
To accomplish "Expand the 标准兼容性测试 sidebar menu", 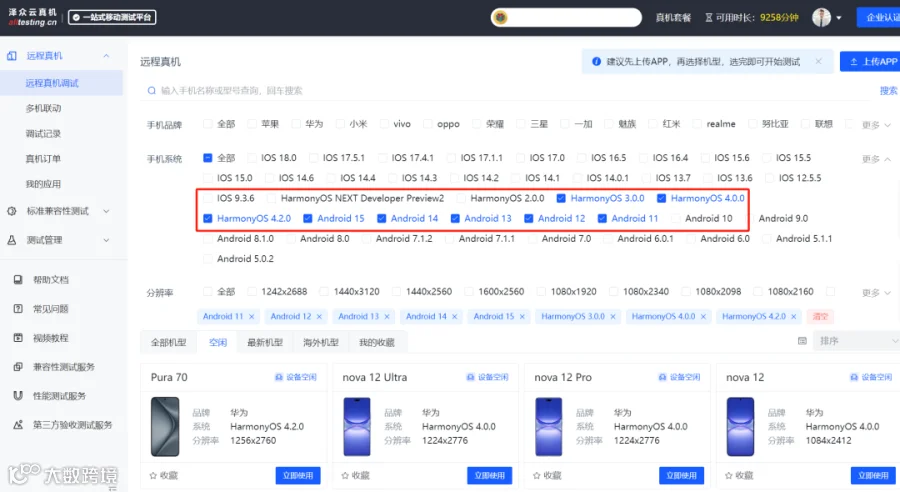I will coord(106,211).
